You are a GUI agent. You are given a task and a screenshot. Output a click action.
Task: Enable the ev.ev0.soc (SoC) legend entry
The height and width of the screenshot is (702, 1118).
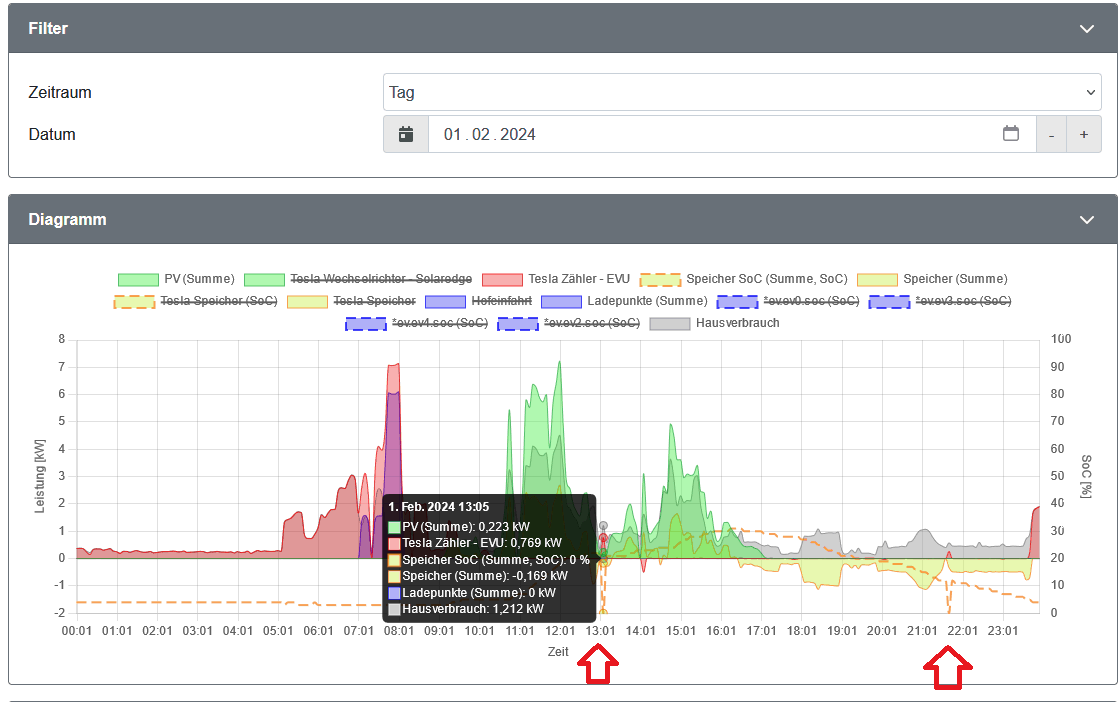786,301
